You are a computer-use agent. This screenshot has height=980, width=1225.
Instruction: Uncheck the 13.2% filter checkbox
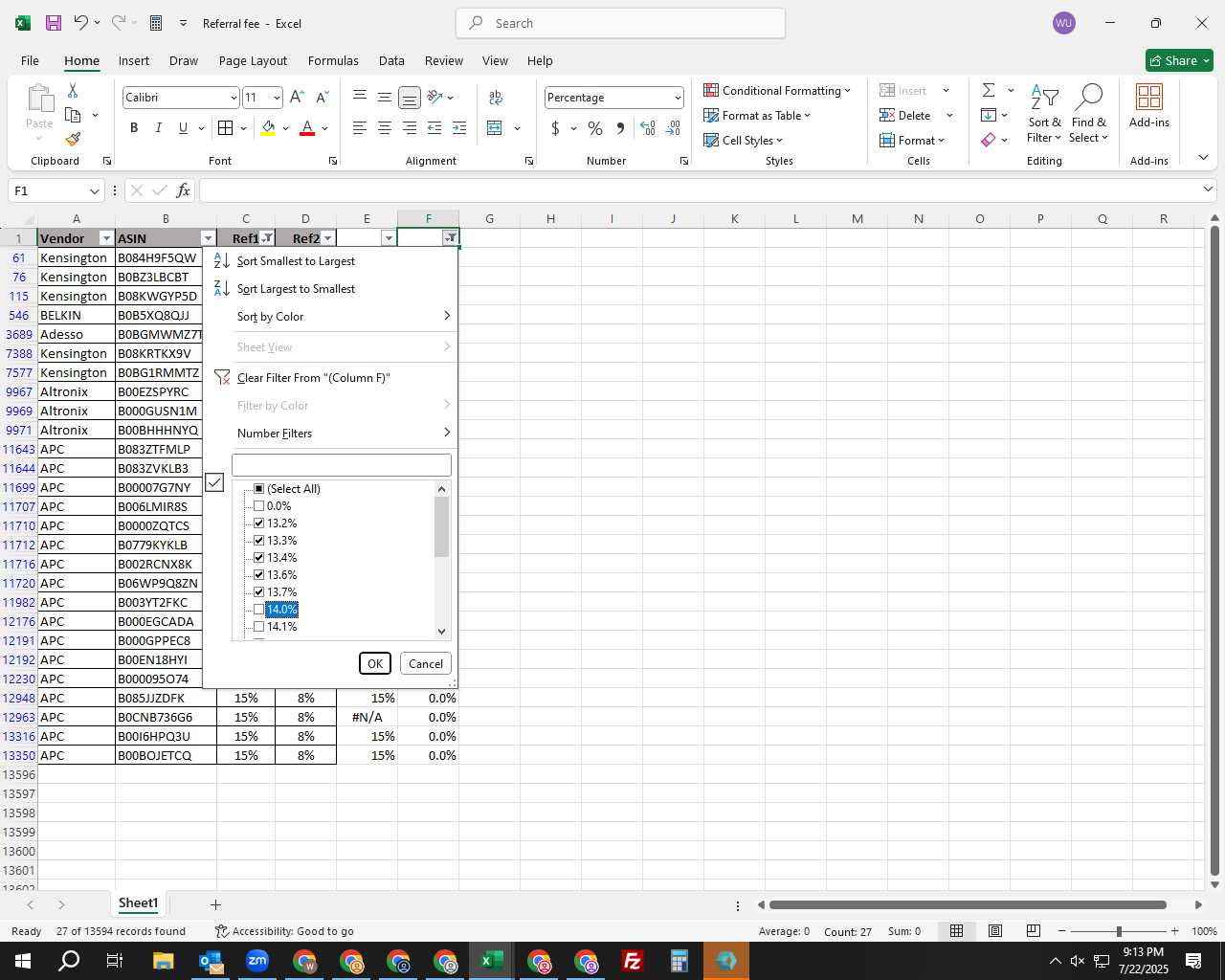click(x=258, y=523)
